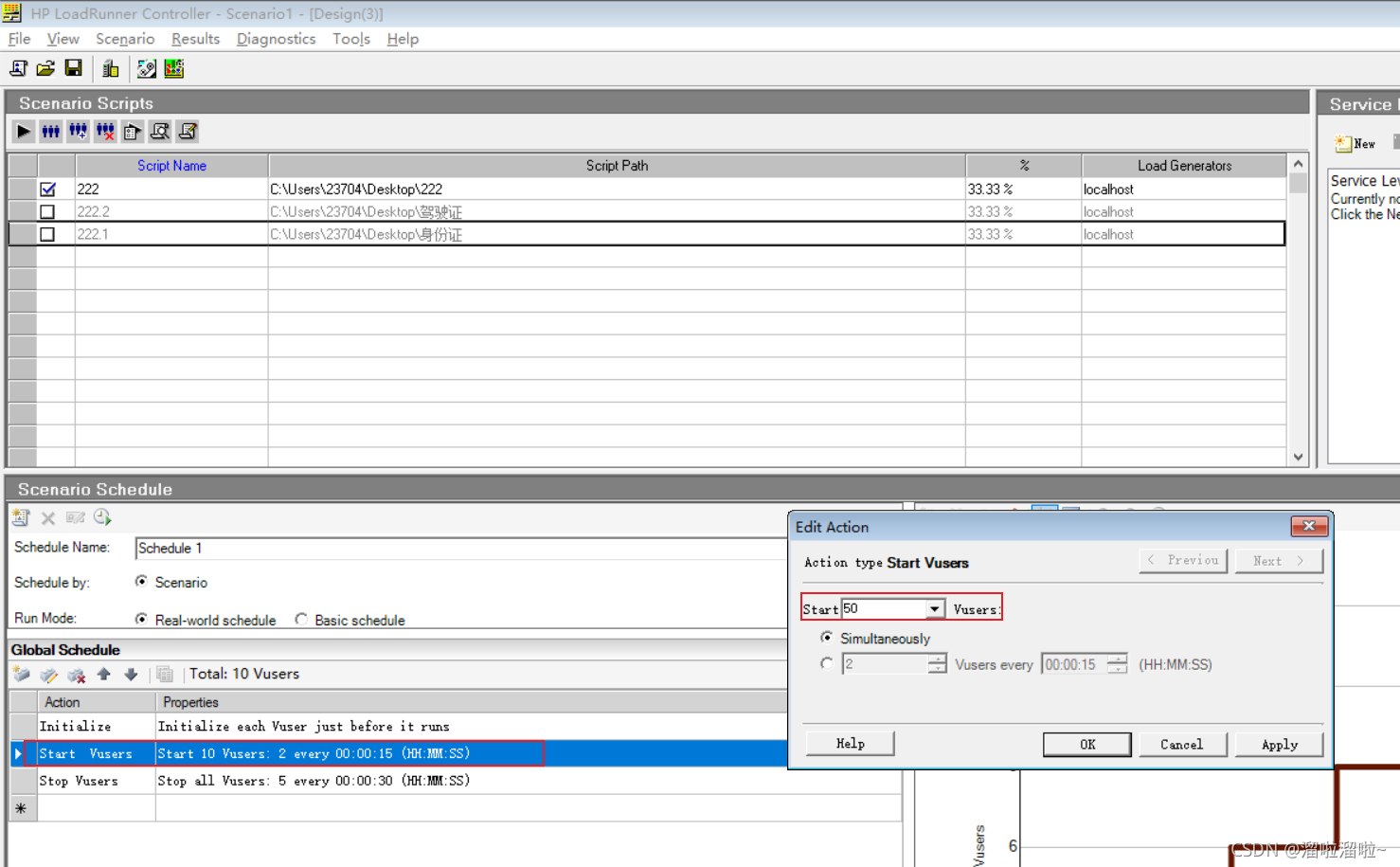Open the Run-Time Settings icon in Scenario Scripts
The width and height of the screenshot is (1400, 867).
(133, 132)
